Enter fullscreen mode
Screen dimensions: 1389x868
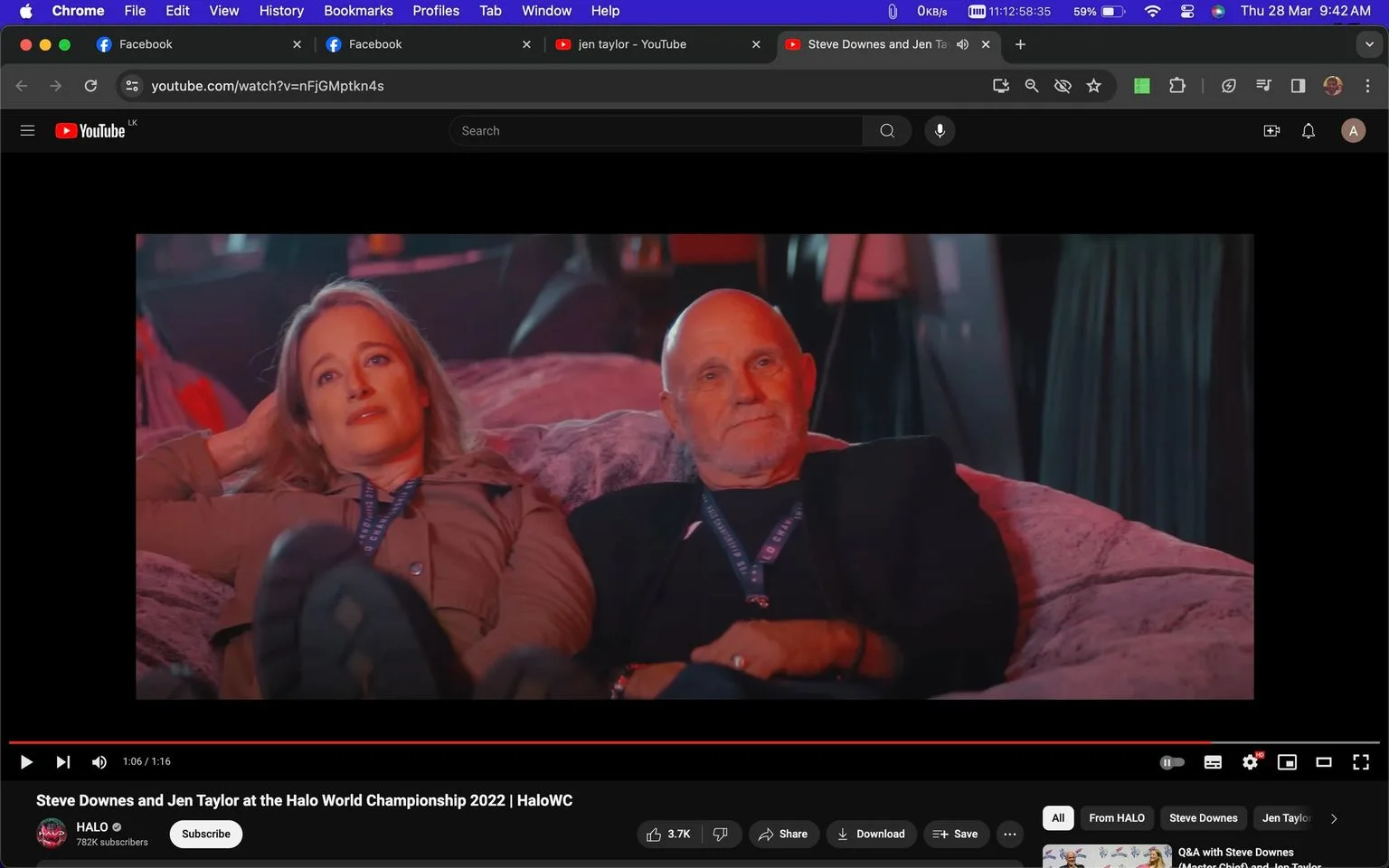pos(1361,762)
